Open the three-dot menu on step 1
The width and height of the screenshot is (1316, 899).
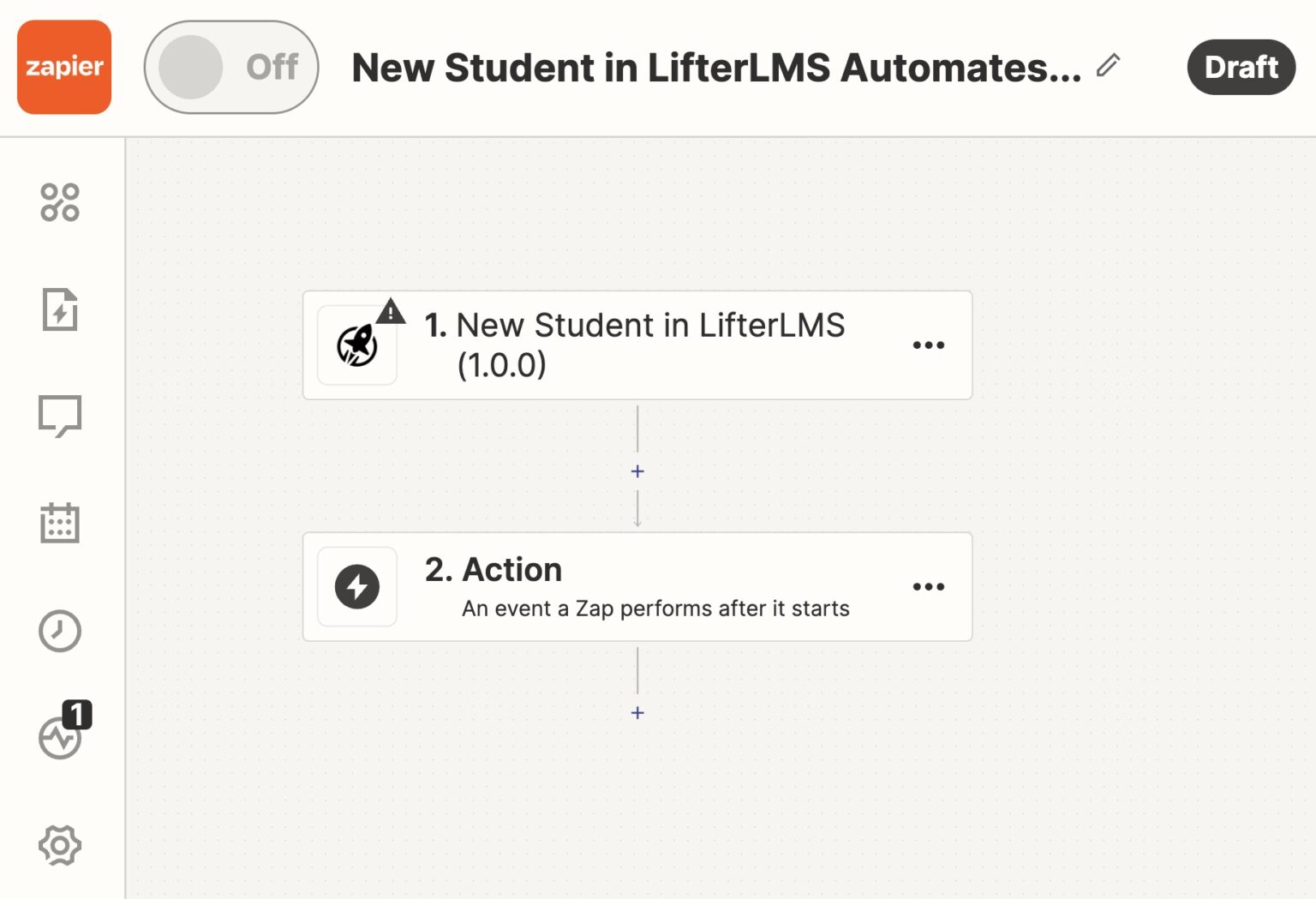coord(929,345)
